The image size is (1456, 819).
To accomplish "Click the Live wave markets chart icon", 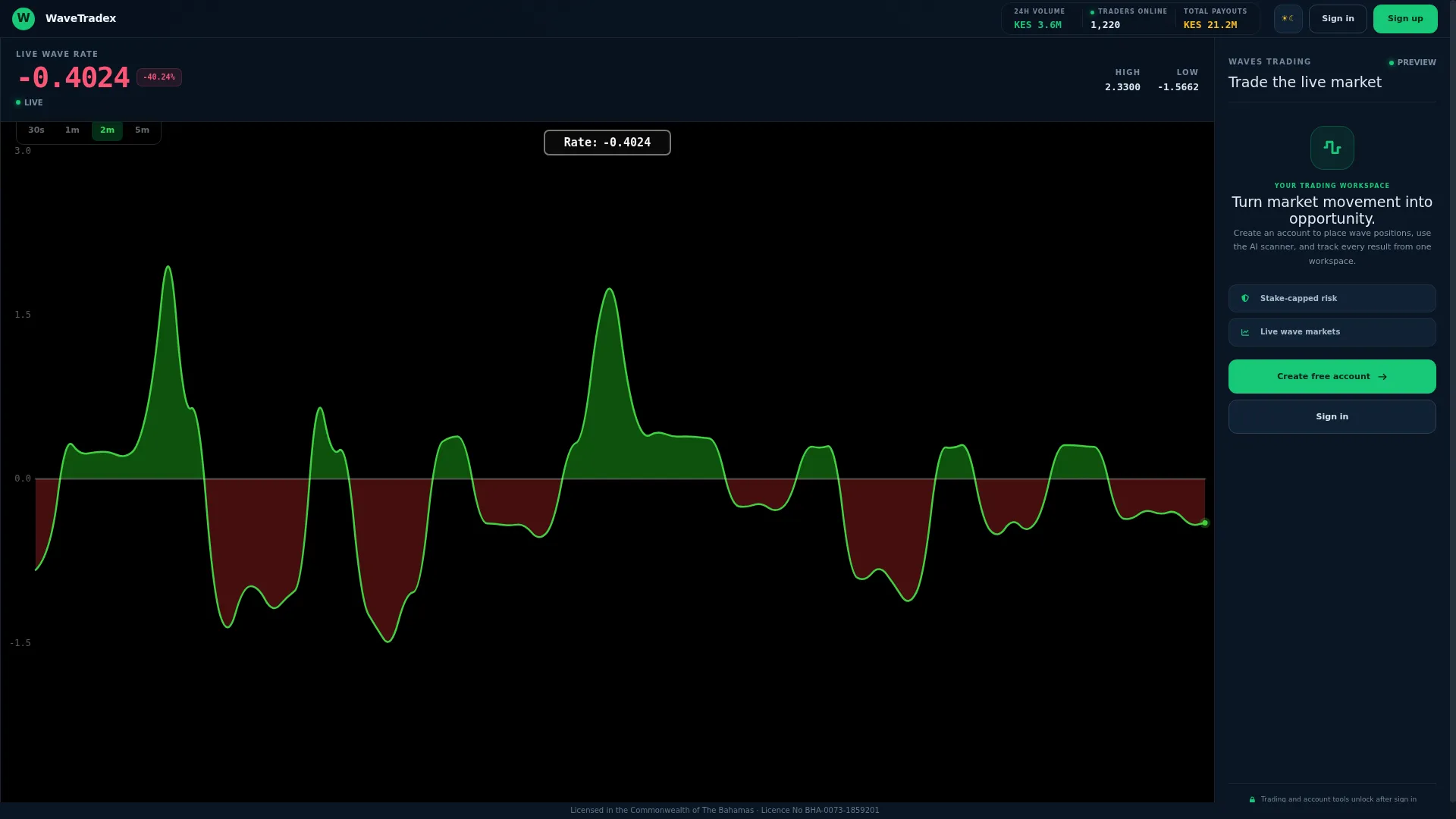I will click(x=1245, y=332).
